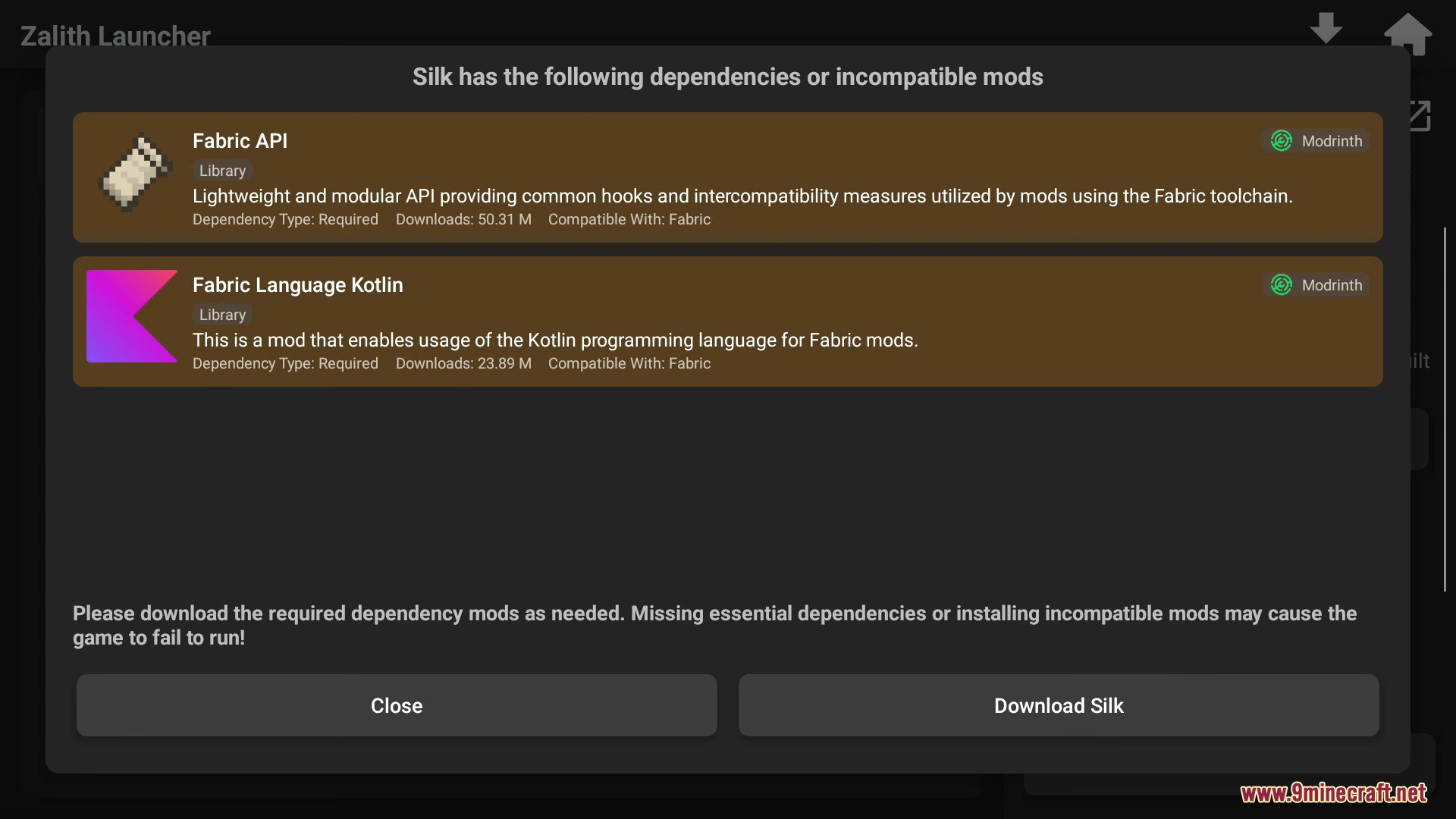Open external link icon behind the dialog
Viewport: 1456px width, 819px height.
(1420, 116)
